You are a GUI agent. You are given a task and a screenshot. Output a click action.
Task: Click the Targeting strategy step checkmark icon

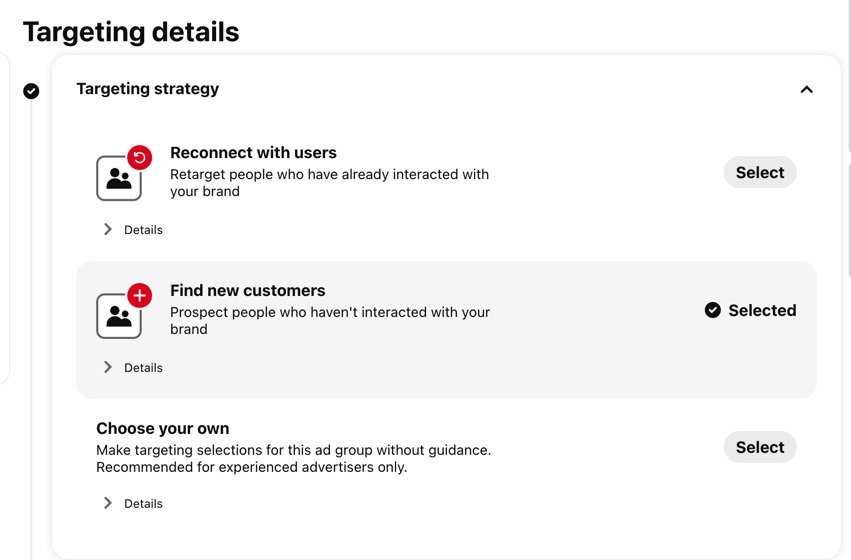click(x=31, y=91)
